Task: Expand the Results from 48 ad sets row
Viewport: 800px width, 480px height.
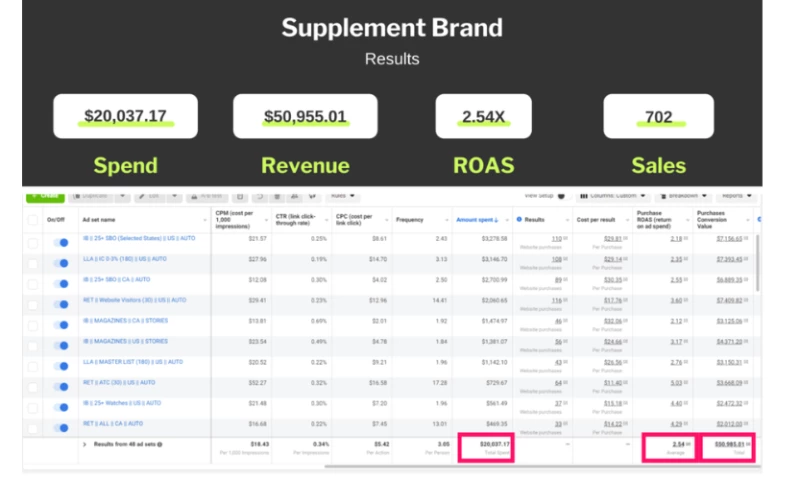Action: [84, 443]
